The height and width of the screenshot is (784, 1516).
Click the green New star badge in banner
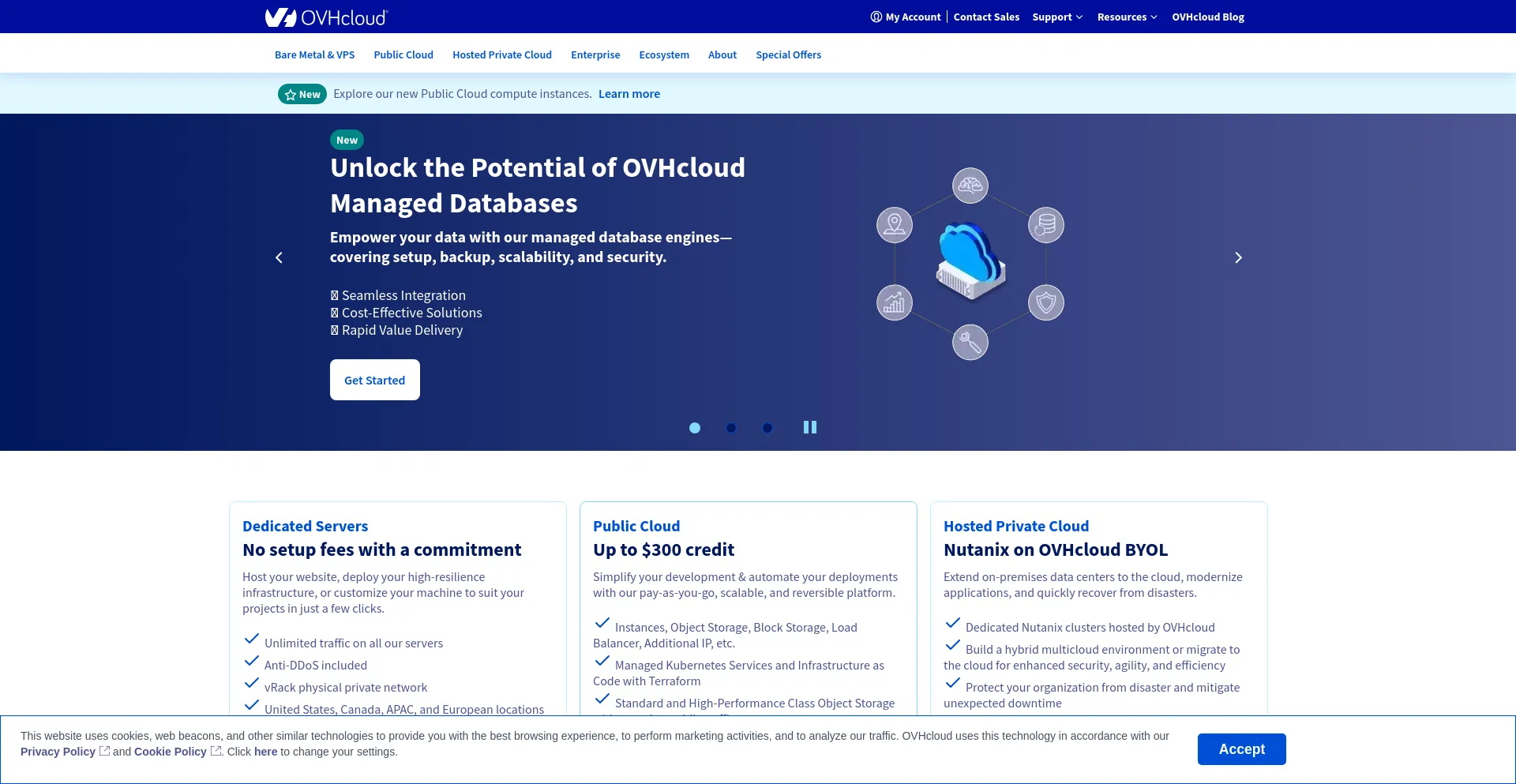[302, 94]
